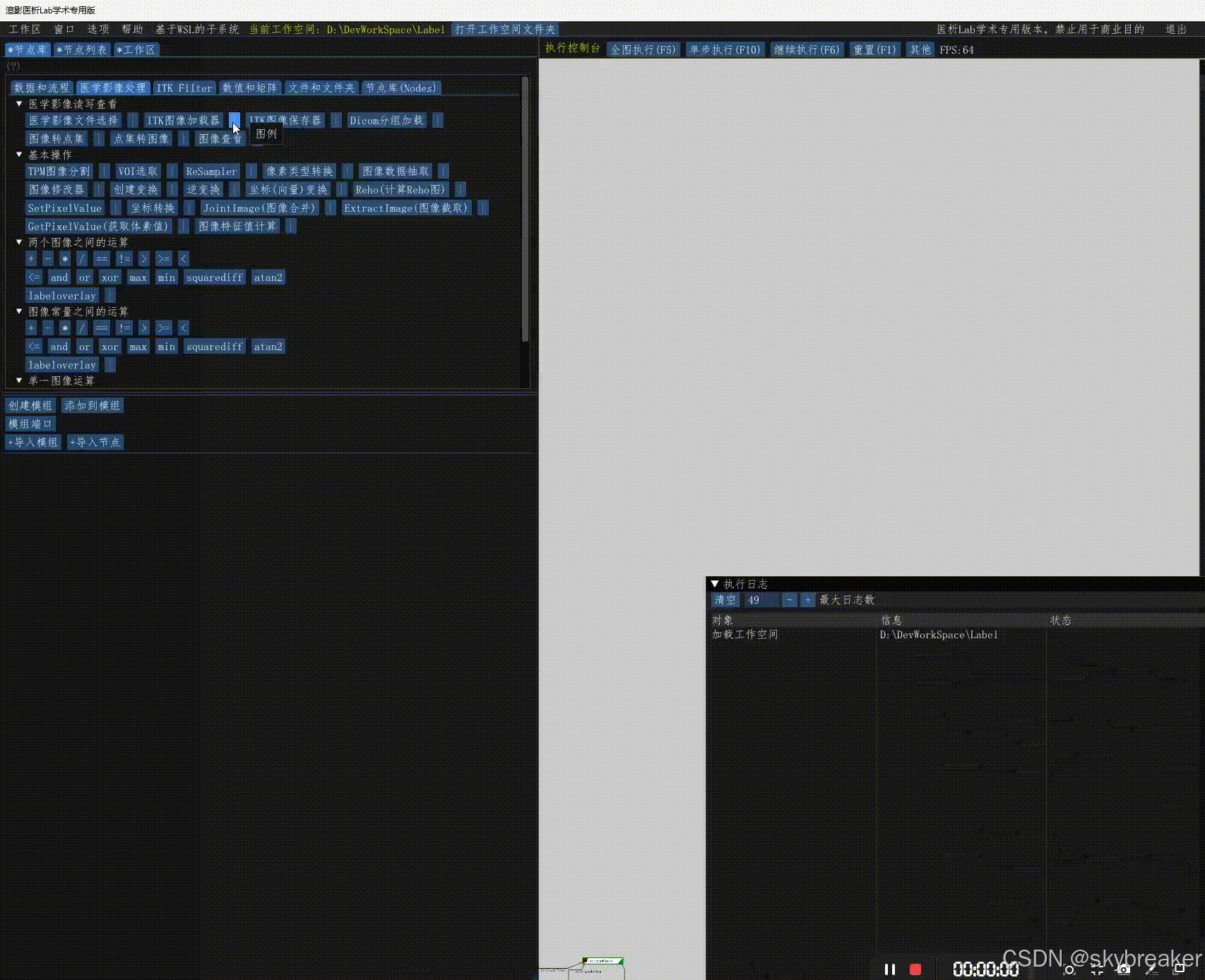Click the legend button beside TPM图像分割
The width and height of the screenshot is (1205, 980).
point(105,172)
